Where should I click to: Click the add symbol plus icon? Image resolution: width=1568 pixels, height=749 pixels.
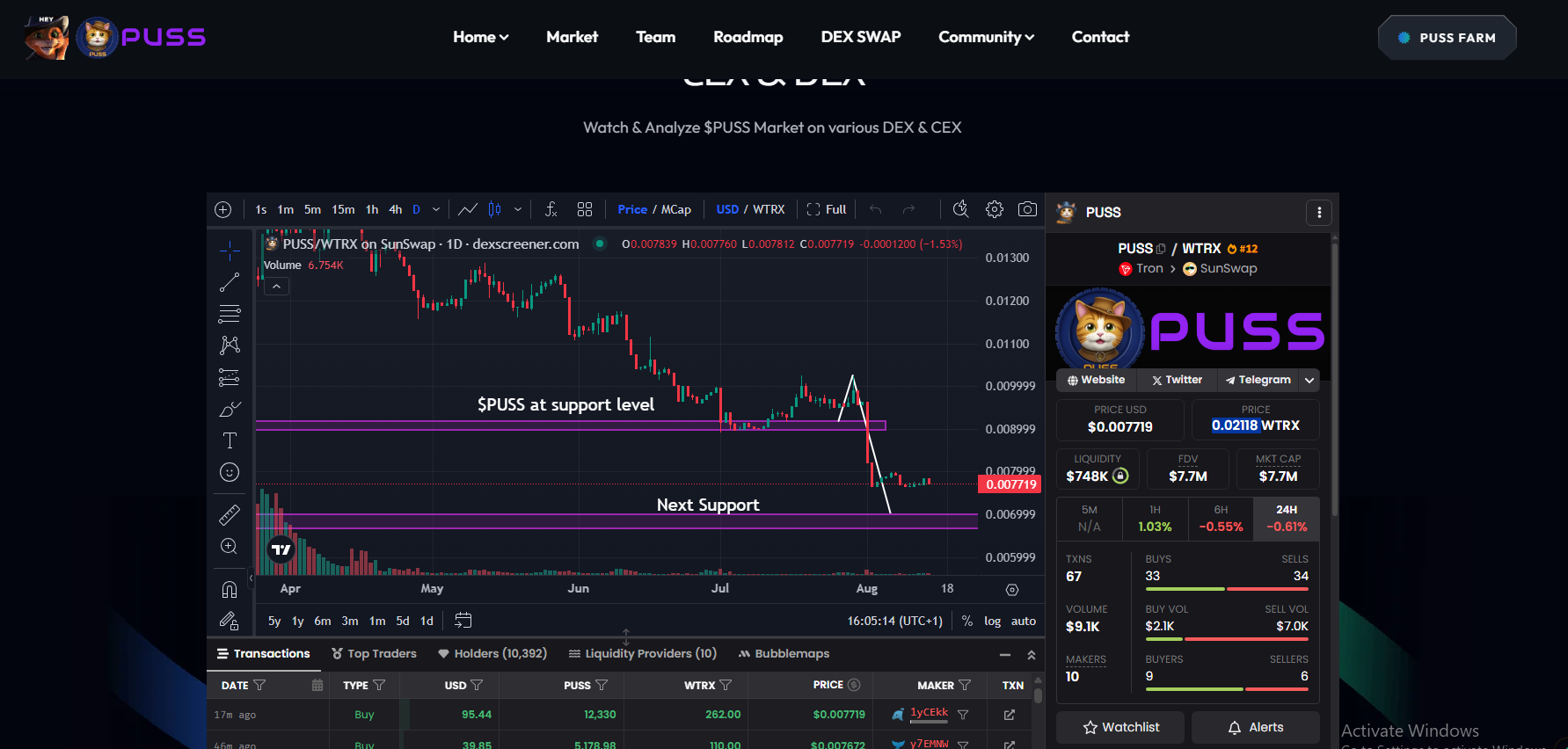click(223, 209)
